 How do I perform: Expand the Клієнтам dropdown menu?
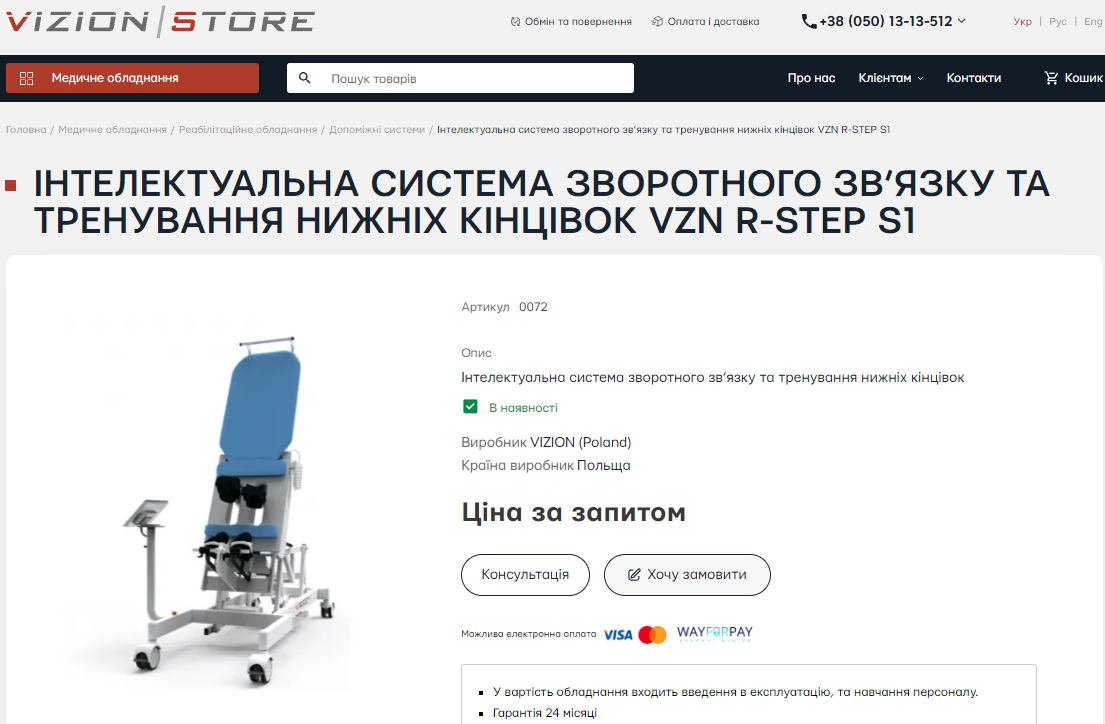[891, 78]
